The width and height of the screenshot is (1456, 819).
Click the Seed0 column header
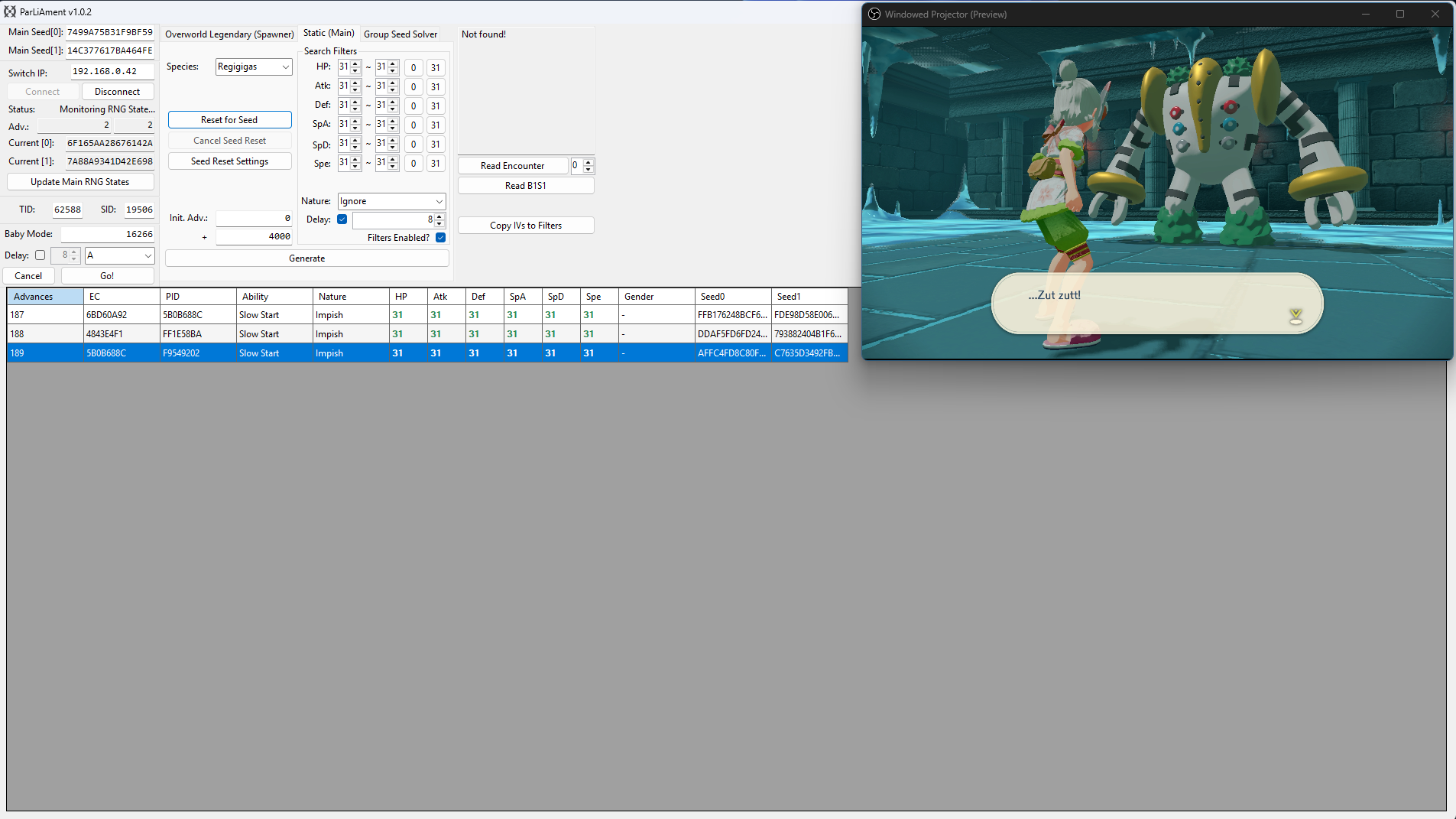733,297
